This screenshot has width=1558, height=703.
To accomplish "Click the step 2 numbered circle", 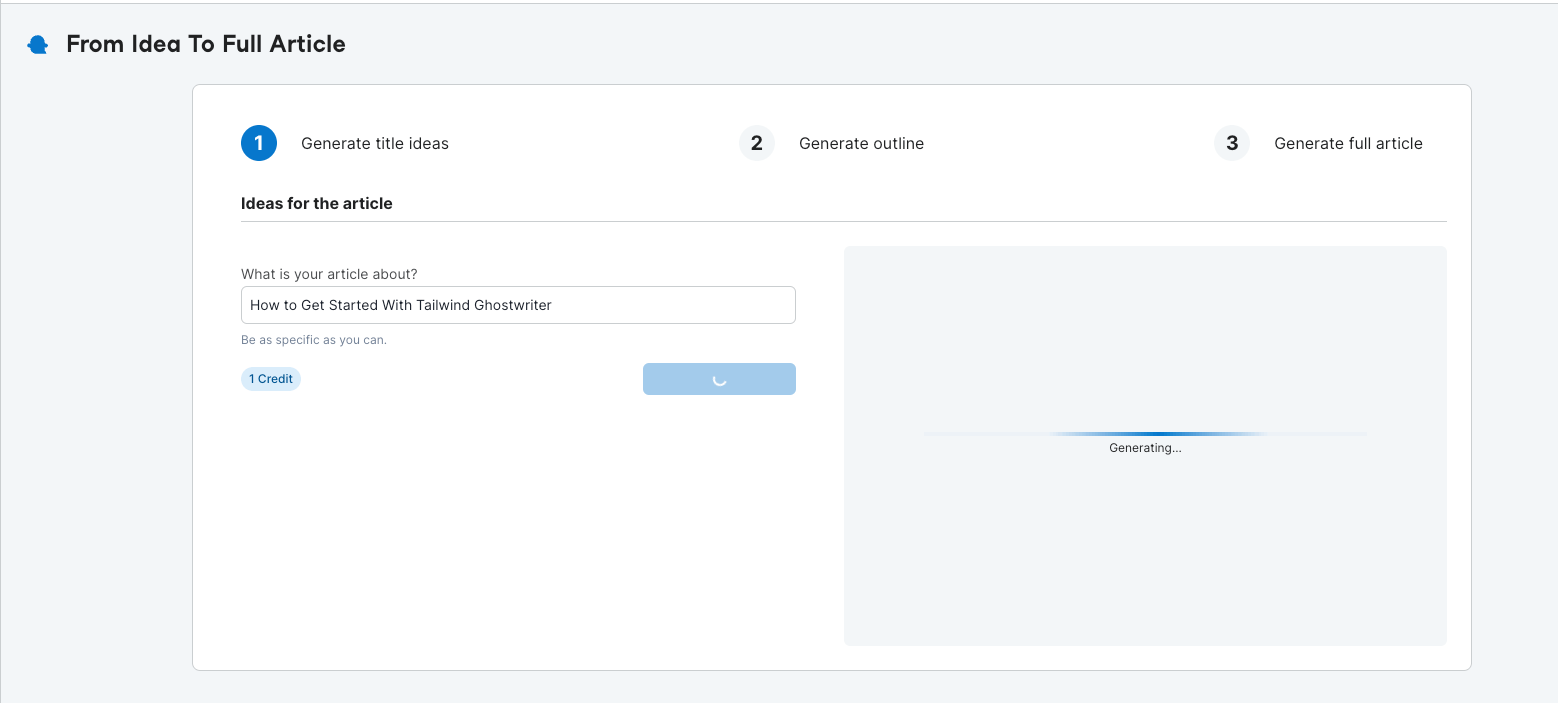I will (x=757, y=143).
